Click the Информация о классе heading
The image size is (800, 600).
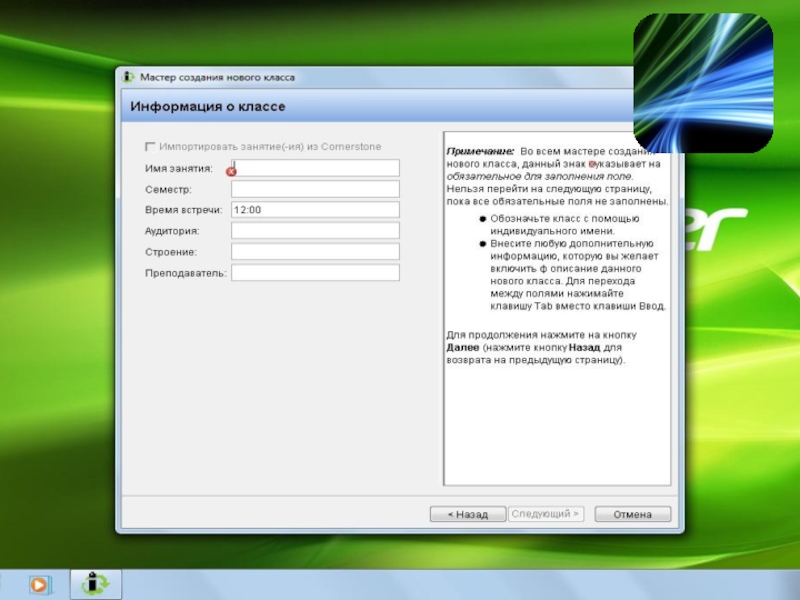[x=208, y=106]
